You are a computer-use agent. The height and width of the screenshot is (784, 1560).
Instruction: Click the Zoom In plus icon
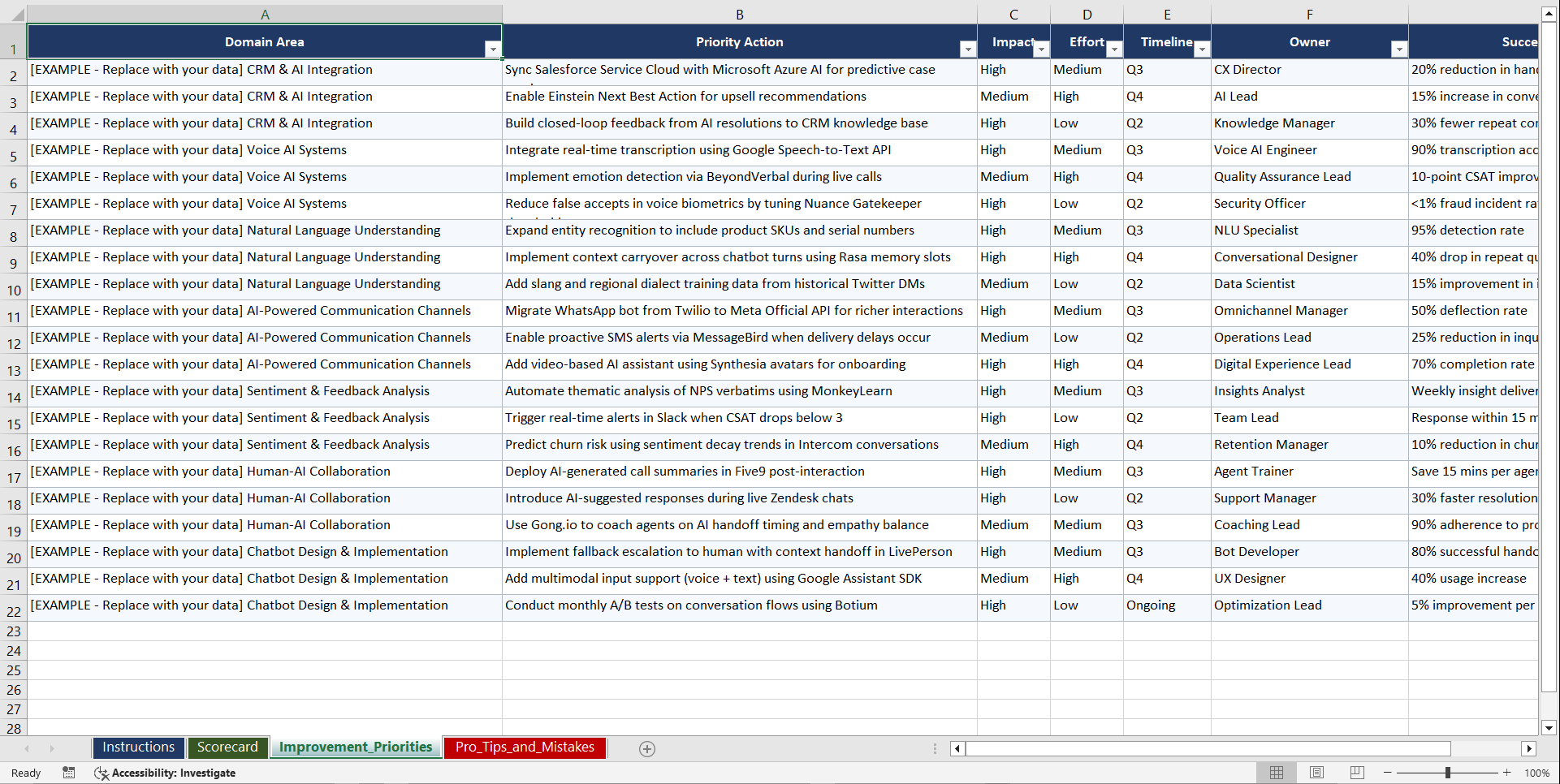[1507, 773]
